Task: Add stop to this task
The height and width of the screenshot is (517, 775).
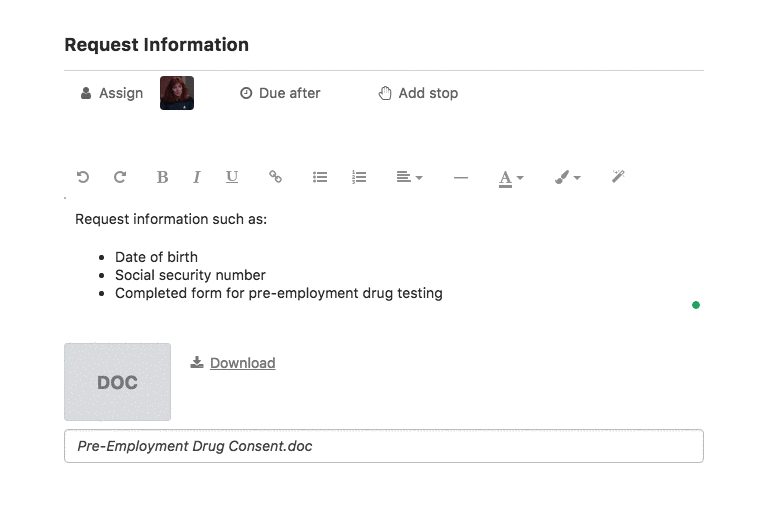Action: (418, 93)
